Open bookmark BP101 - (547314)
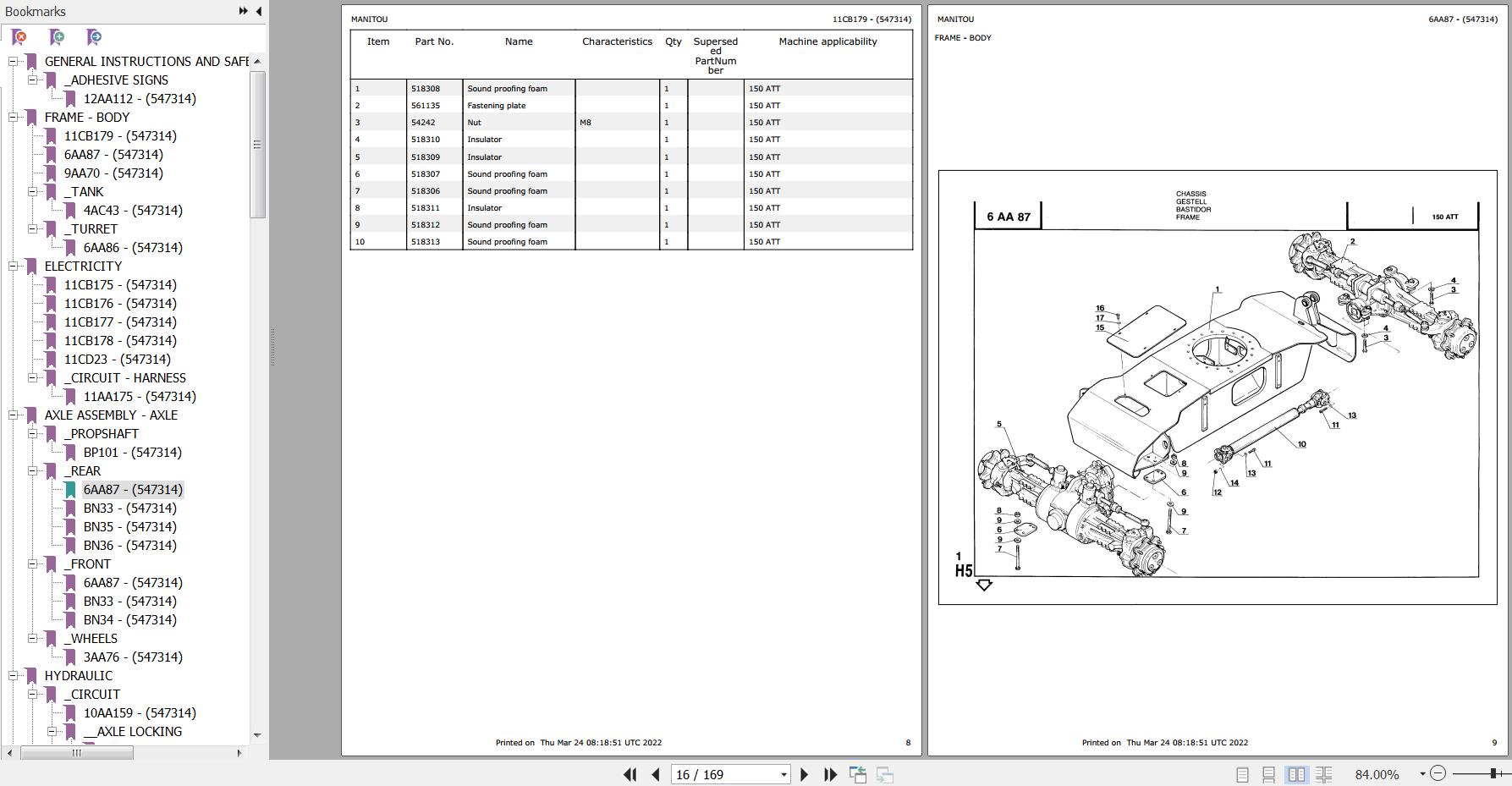The height and width of the screenshot is (786, 1512). [133, 452]
